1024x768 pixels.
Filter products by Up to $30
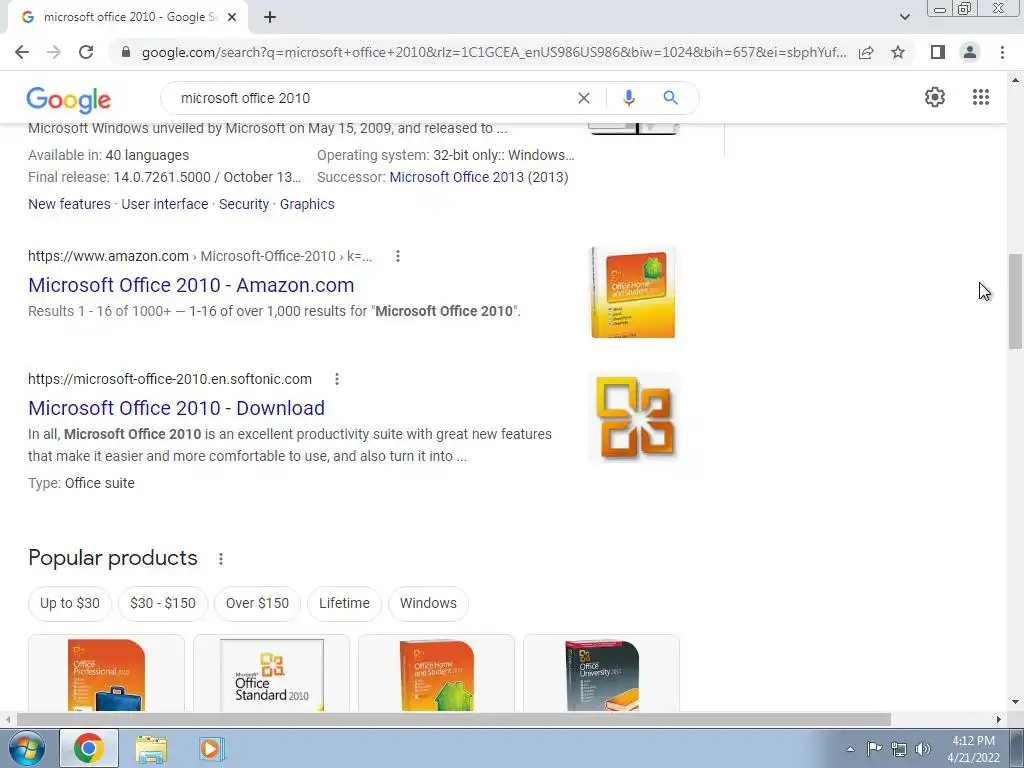click(x=70, y=603)
